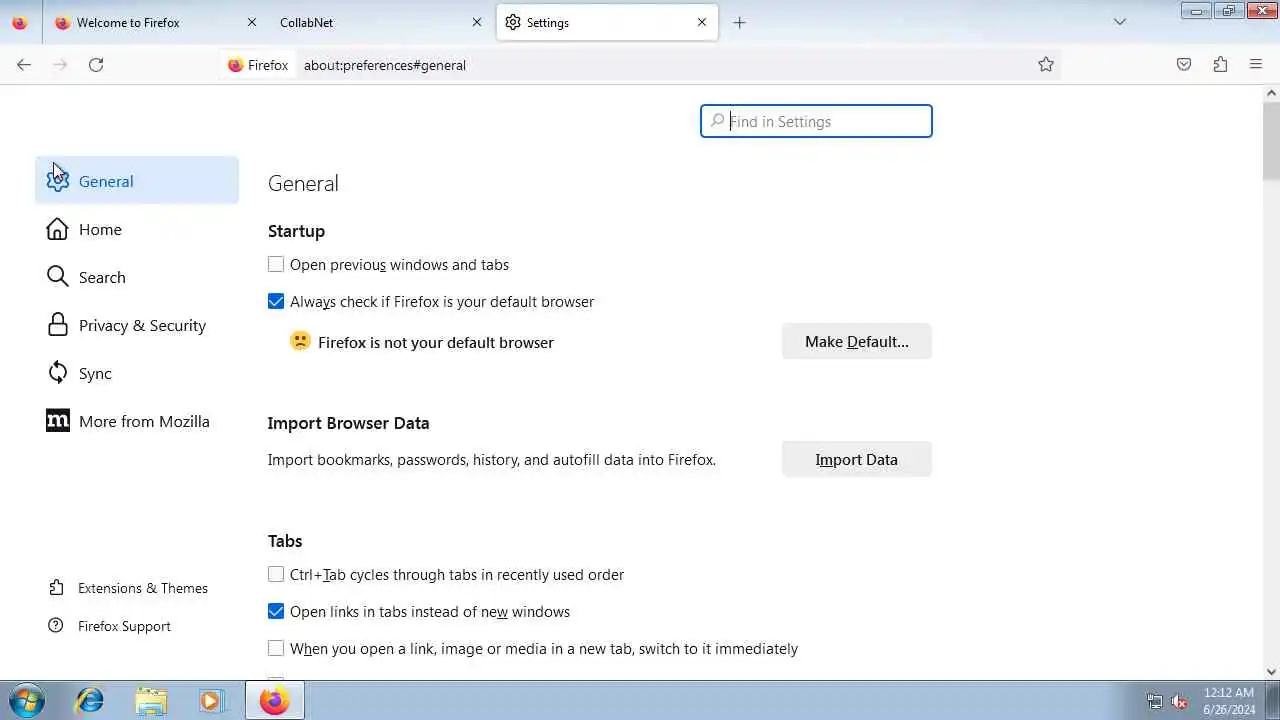Open the Search settings category

pyautogui.click(x=137, y=277)
